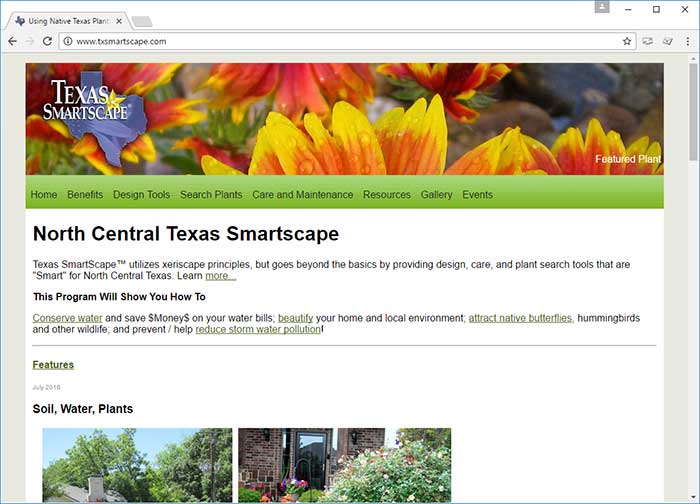The width and height of the screenshot is (700, 504).
Task: Follow the Learn more... link
Action: (x=221, y=276)
